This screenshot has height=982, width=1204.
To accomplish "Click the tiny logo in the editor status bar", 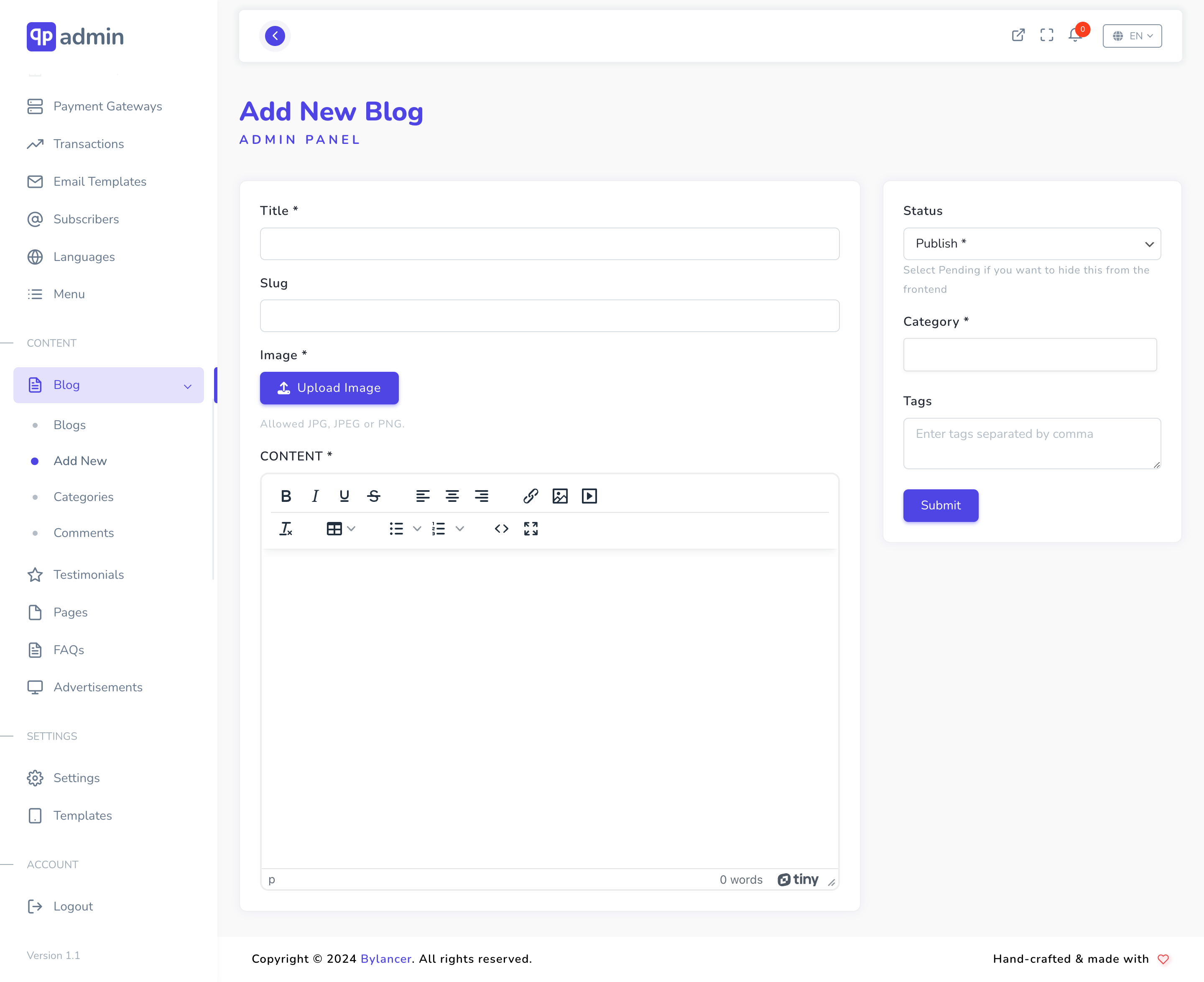I will pyautogui.click(x=798, y=880).
